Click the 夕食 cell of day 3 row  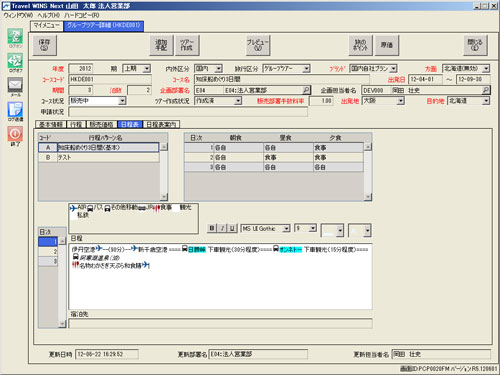click(x=338, y=167)
